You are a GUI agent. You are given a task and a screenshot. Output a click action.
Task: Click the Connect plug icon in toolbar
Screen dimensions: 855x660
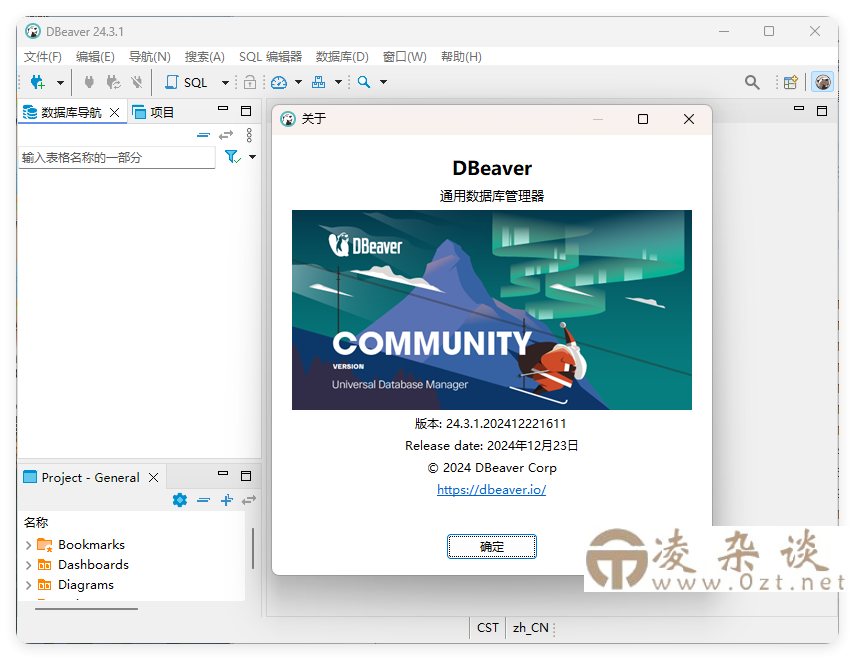(x=89, y=82)
